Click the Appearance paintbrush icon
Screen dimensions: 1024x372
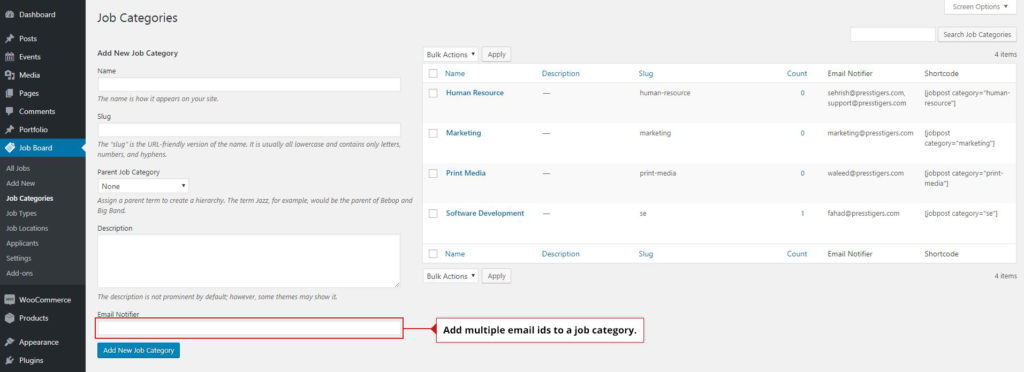[x=10, y=342]
